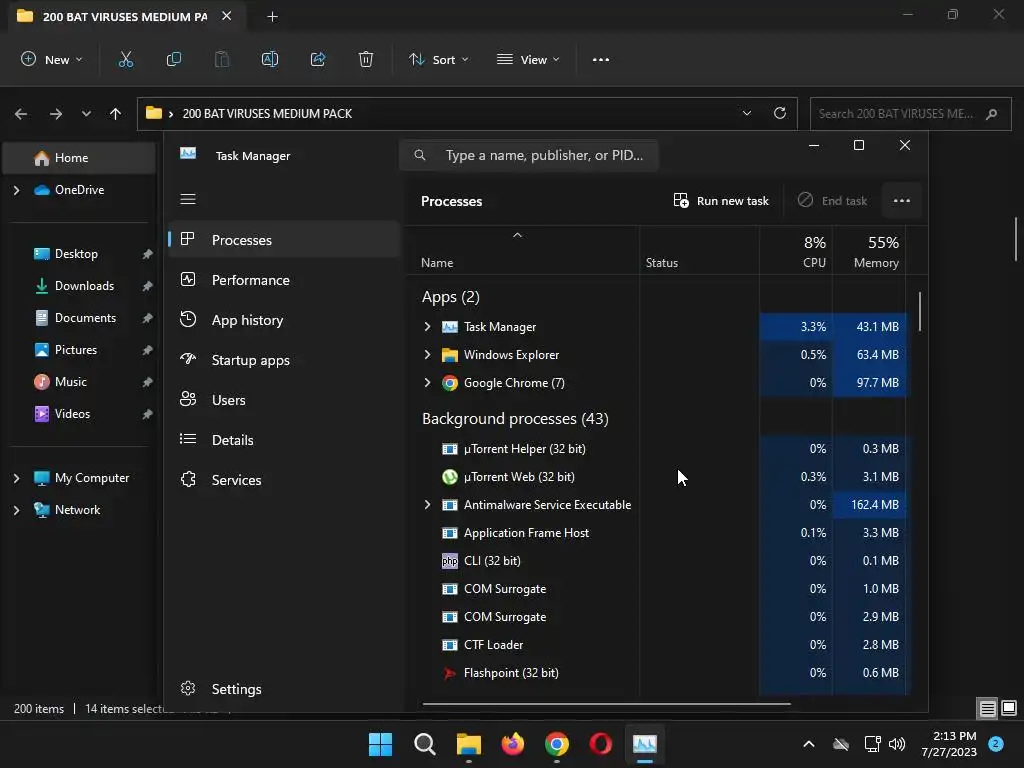The height and width of the screenshot is (768, 1024).
Task: Expand Network in navigation pane
Action: coord(16,510)
